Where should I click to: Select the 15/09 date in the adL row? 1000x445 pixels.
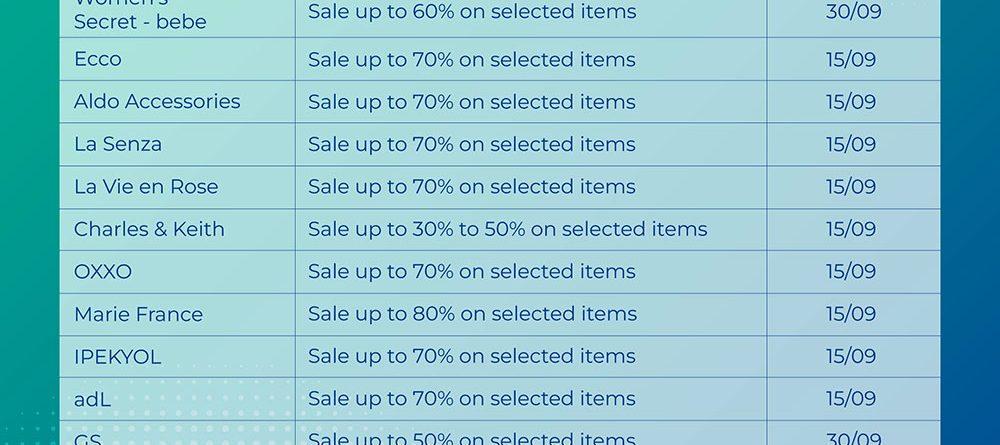[851, 398]
